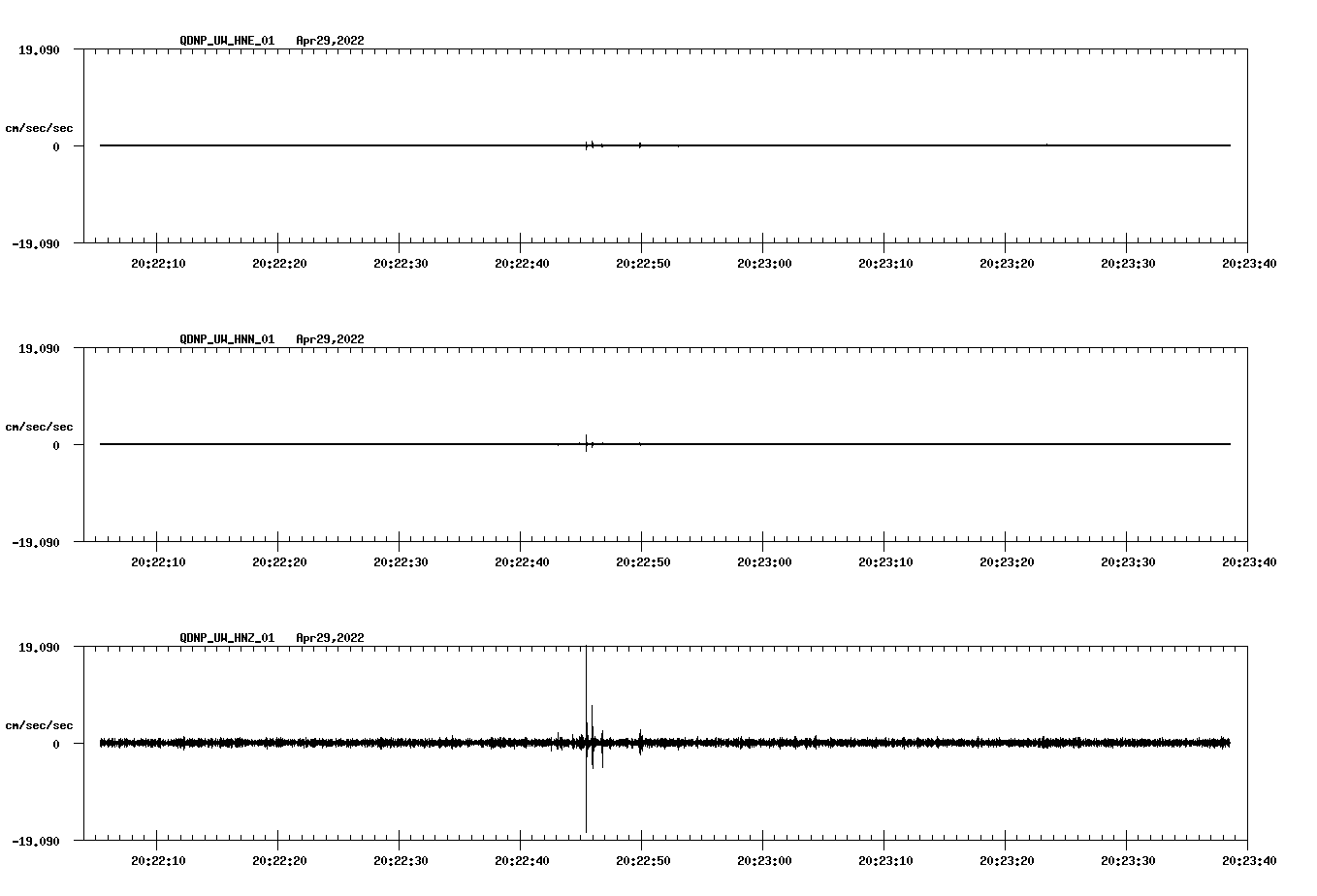Click the cm/sec/sec unit label of HNN plot
1317x896 pixels.
tap(39, 427)
